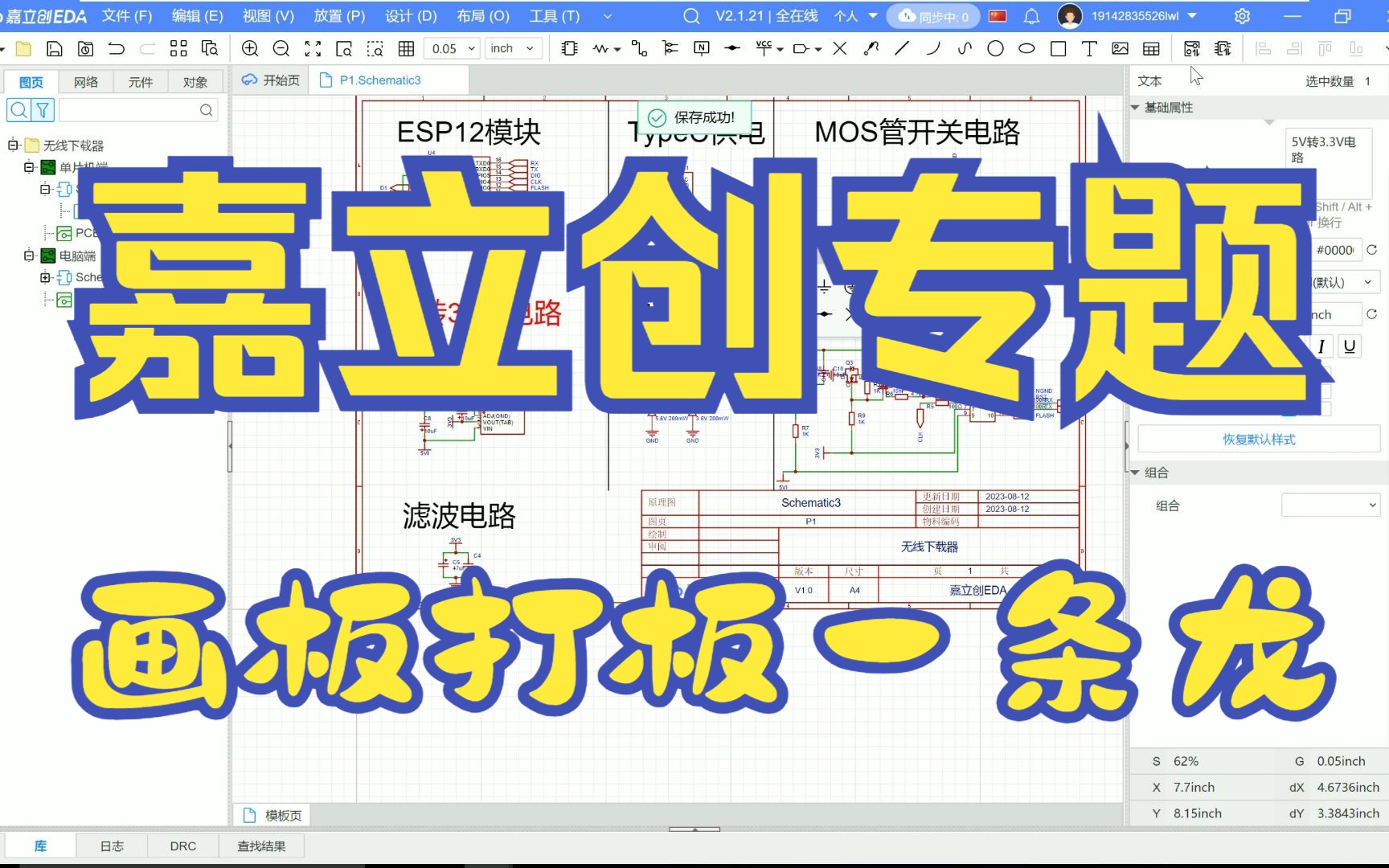Open the 组合 group dropdown
The width and height of the screenshot is (1389, 868).
pos(1330,506)
